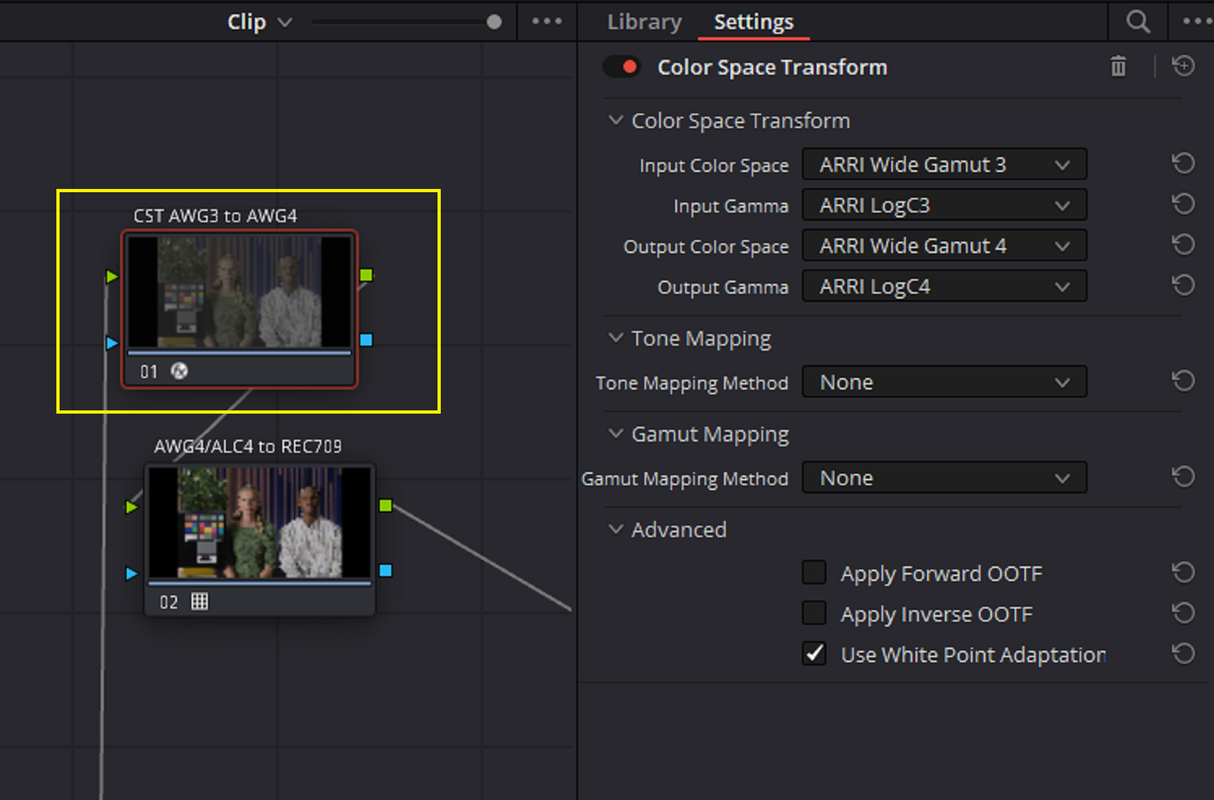Click the reset-all icon beside the trash icon

click(x=1183, y=66)
